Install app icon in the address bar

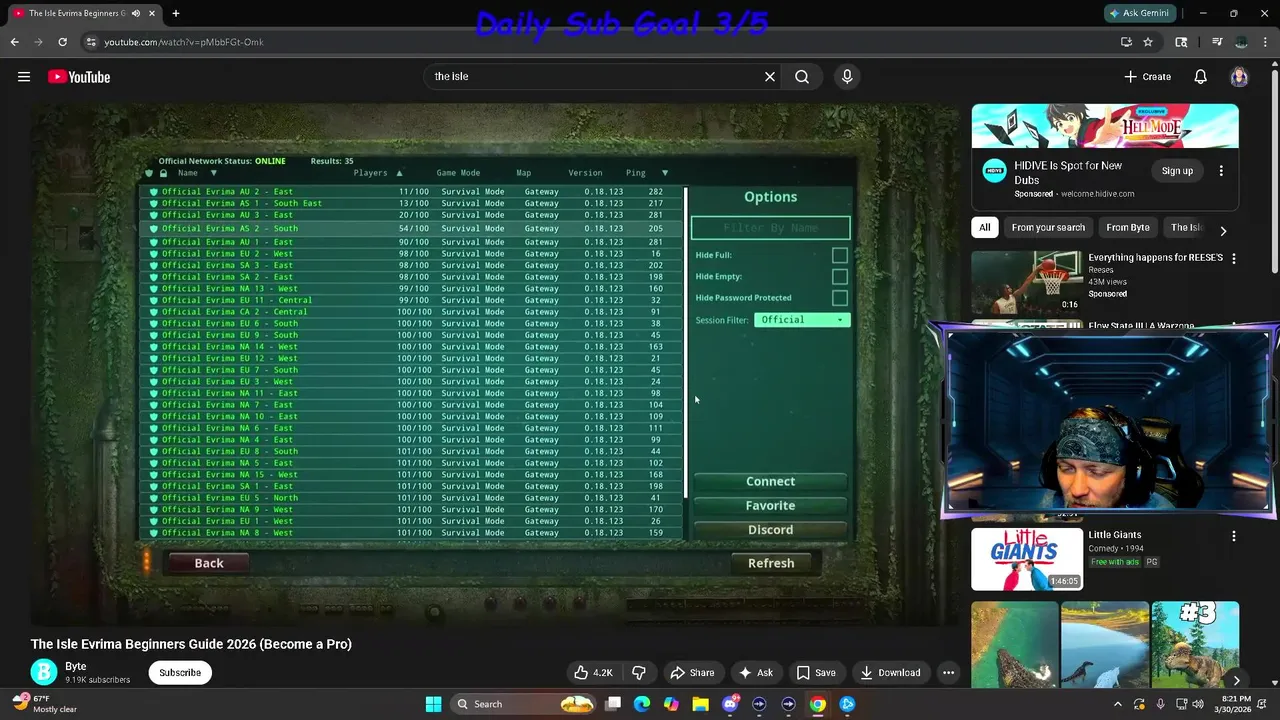tap(1126, 42)
